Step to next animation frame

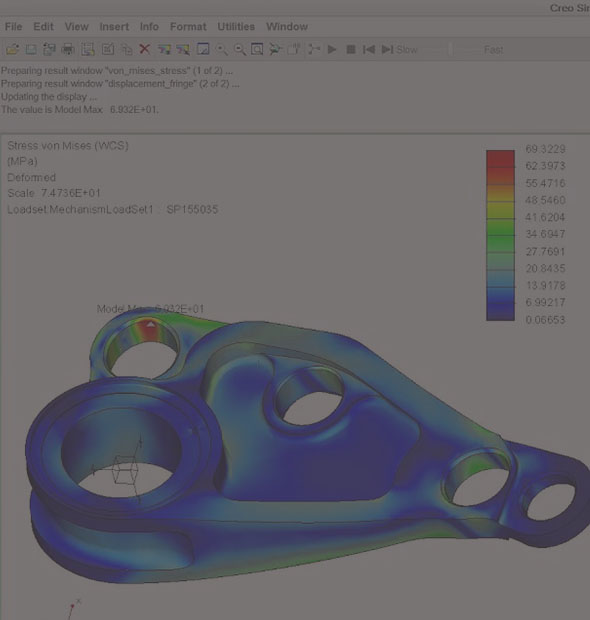(387, 49)
